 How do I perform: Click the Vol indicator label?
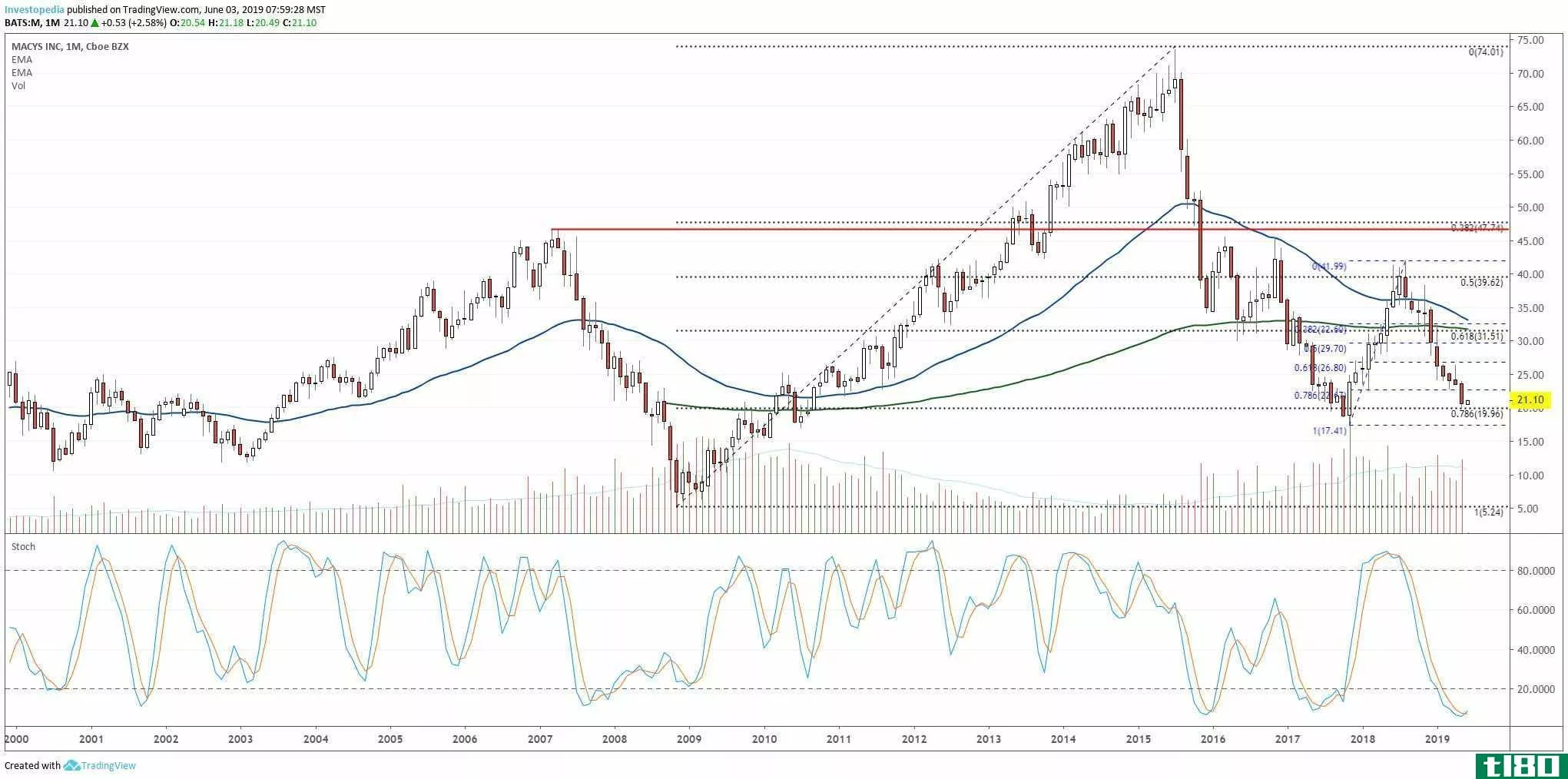click(18, 86)
